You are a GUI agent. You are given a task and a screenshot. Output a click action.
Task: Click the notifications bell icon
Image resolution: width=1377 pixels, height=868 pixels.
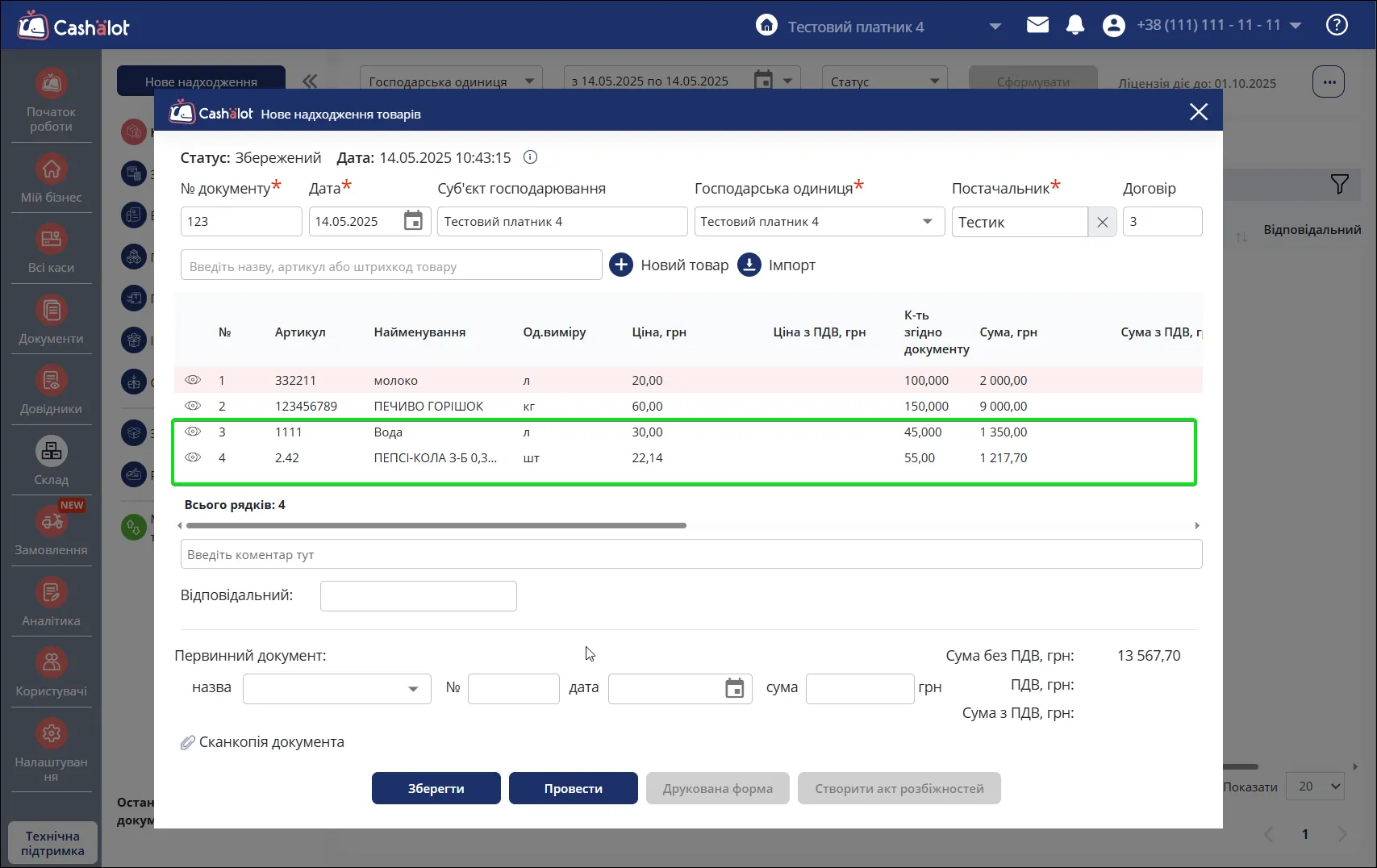[x=1074, y=26]
